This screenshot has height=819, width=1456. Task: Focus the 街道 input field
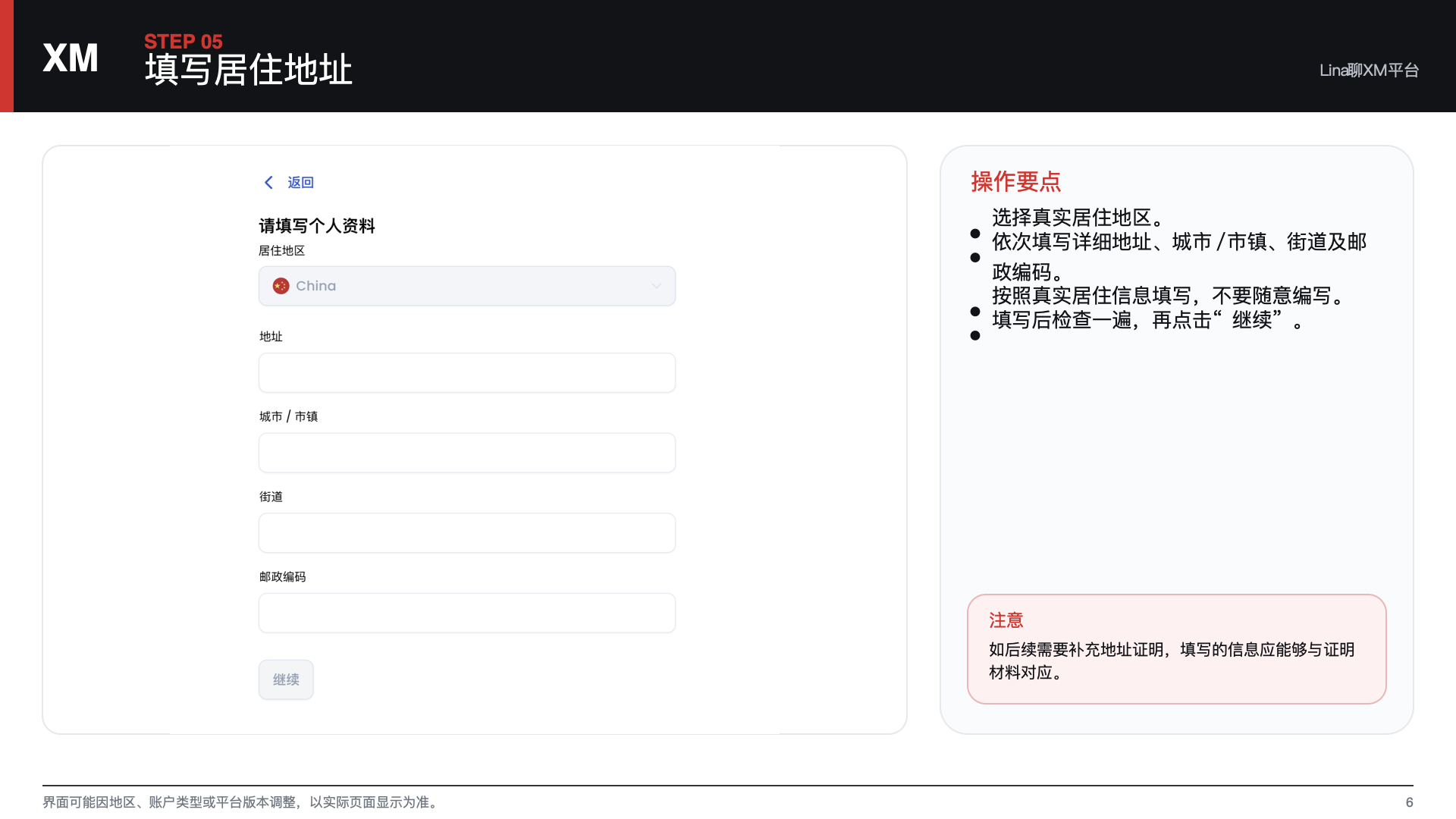pos(467,533)
